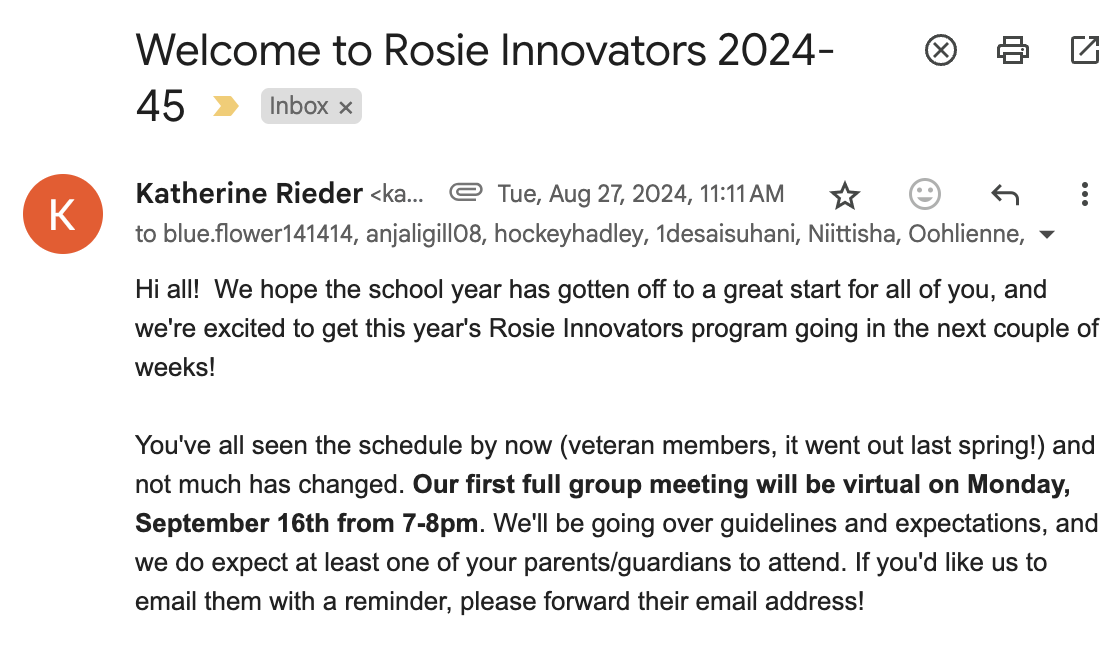This screenshot has width=1112, height=646.
Task: Click recipient hockeyhadley in the to line
Action: [x=568, y=235]
